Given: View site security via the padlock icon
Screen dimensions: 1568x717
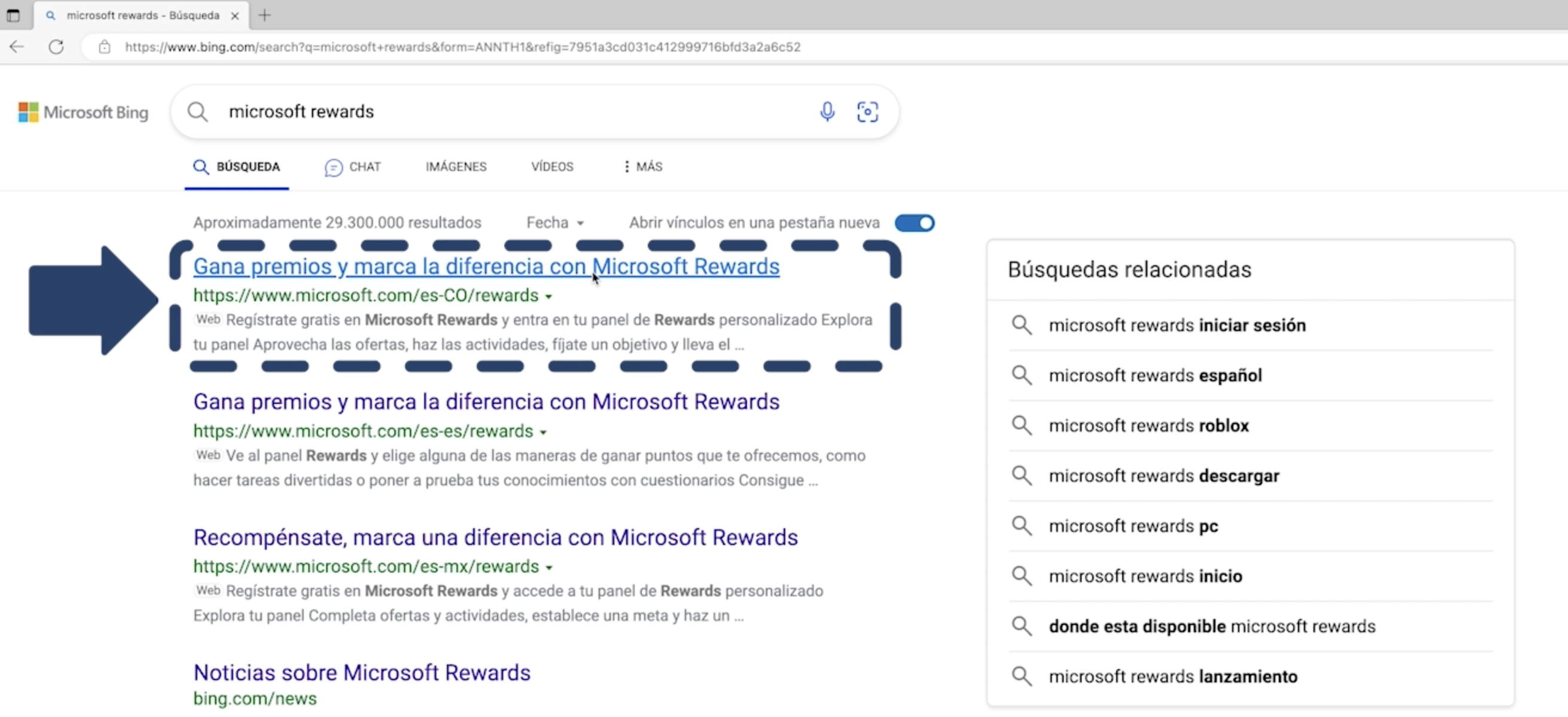Looking at the screenshot, I should (104, 47).
